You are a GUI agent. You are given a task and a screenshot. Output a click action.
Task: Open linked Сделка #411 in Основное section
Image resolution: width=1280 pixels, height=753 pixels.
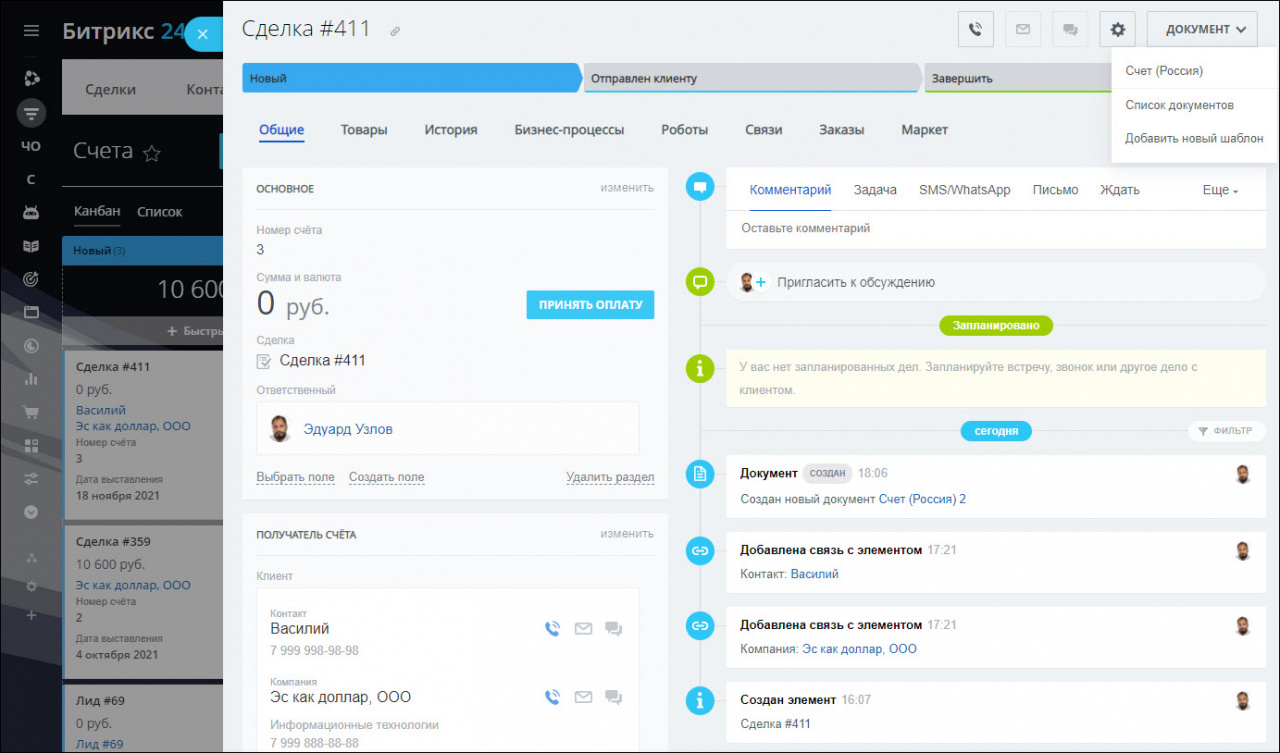tap(322, 361)
